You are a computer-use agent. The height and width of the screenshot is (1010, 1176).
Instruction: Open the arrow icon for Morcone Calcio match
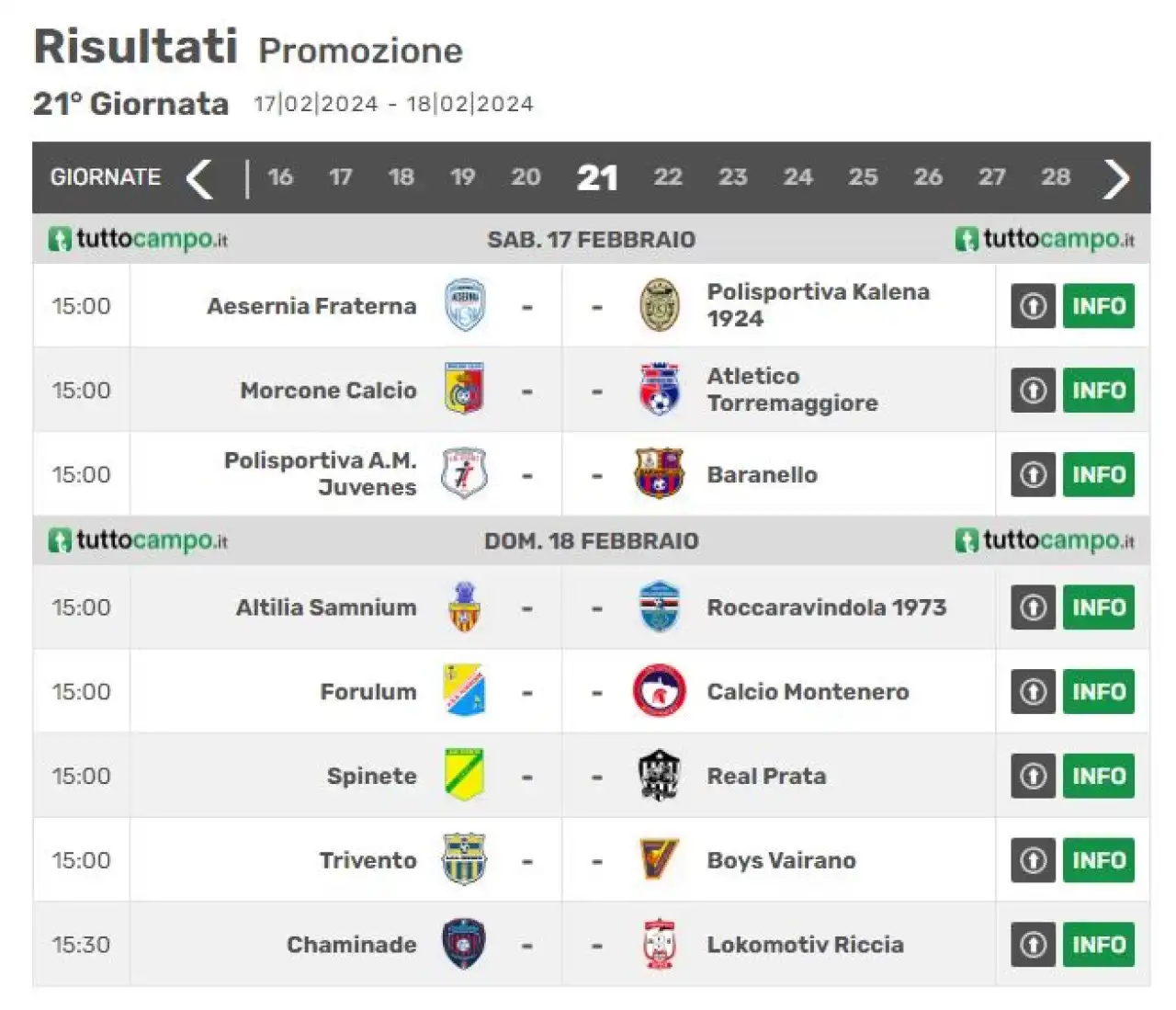point(1034,391)
